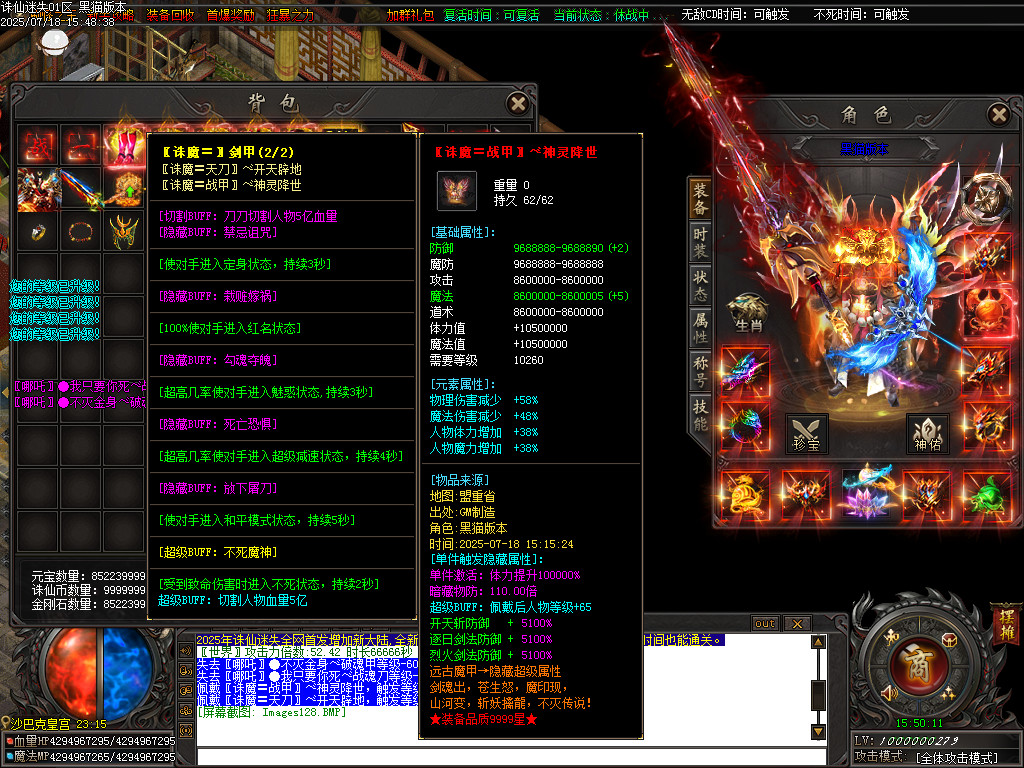This screenshot has height=768, width=1024.
Task: Activate the 狂暴之力 rage power icon
Action: tap(290, 14)
